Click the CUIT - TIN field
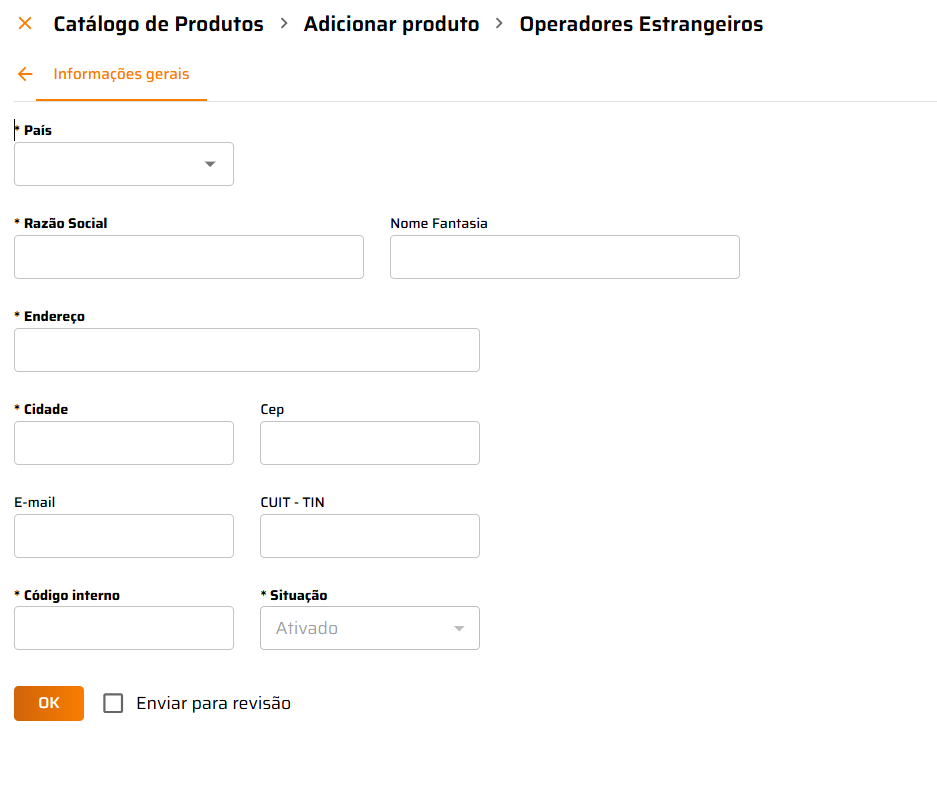This screenshot has height=790, width=937. coord(369,536)
